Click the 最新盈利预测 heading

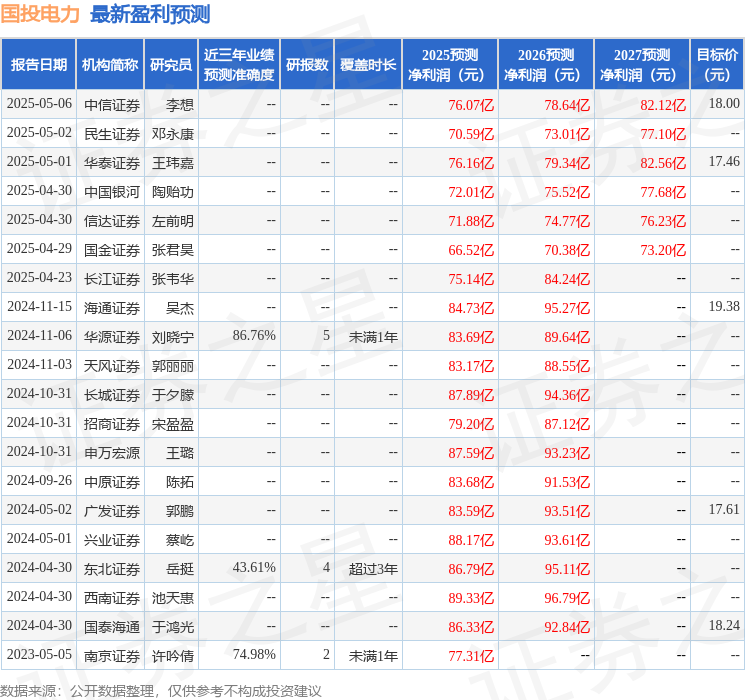[150, 14]
